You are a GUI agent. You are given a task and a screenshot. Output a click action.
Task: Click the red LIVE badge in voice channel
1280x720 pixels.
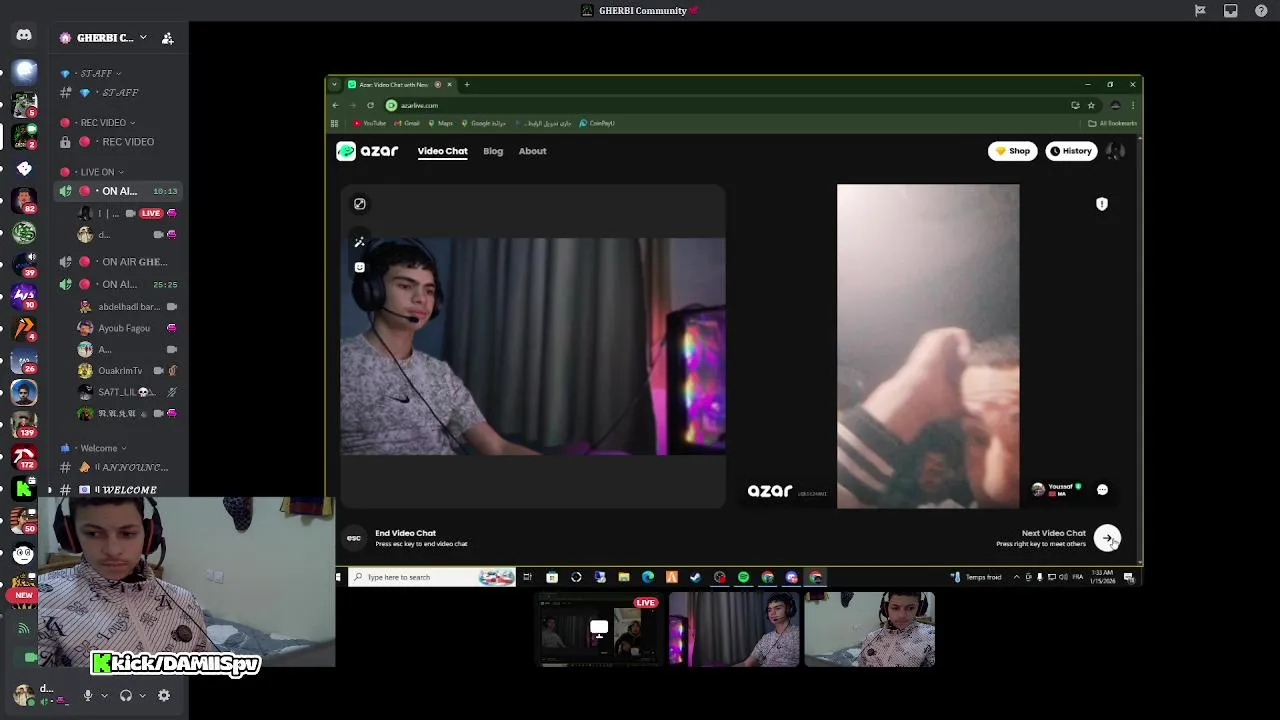tap(151, 213)
